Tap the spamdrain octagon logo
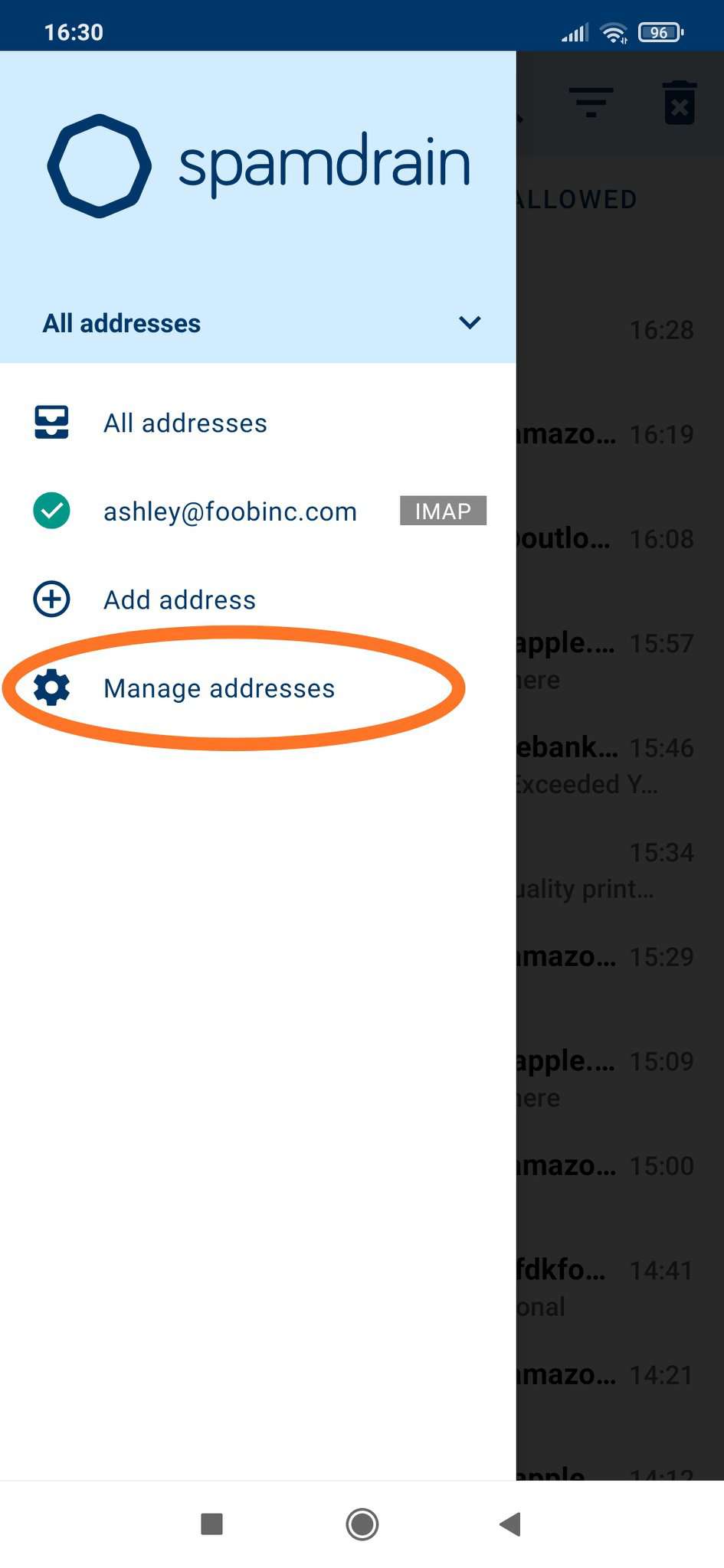724x1568 pixels. 99,165
